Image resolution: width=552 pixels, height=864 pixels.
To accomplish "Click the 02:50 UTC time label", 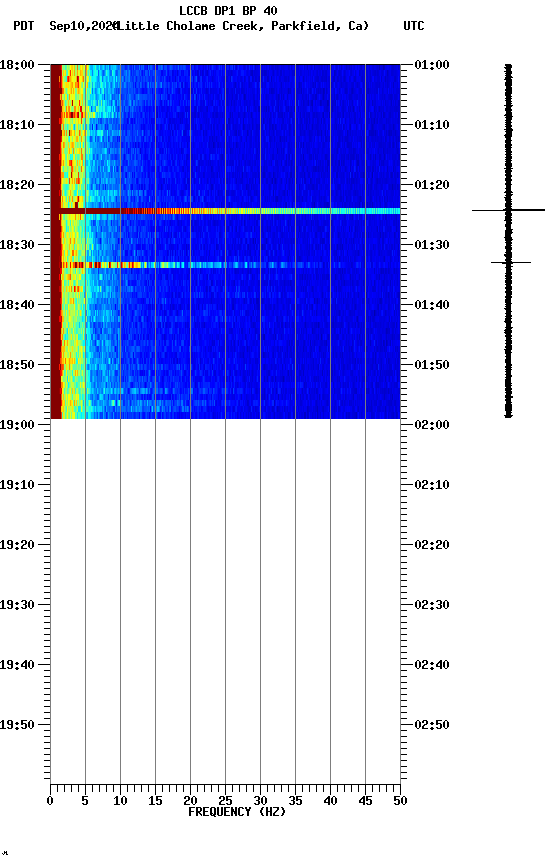I will 432,725.
